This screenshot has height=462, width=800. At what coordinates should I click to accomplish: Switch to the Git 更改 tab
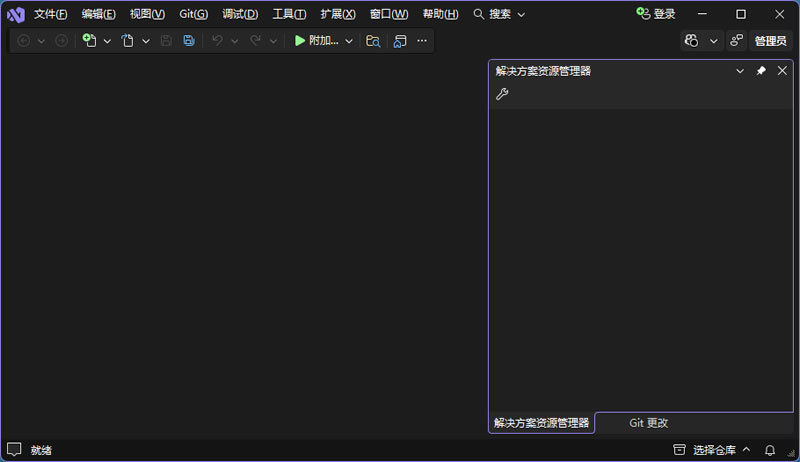coord(648,423)
